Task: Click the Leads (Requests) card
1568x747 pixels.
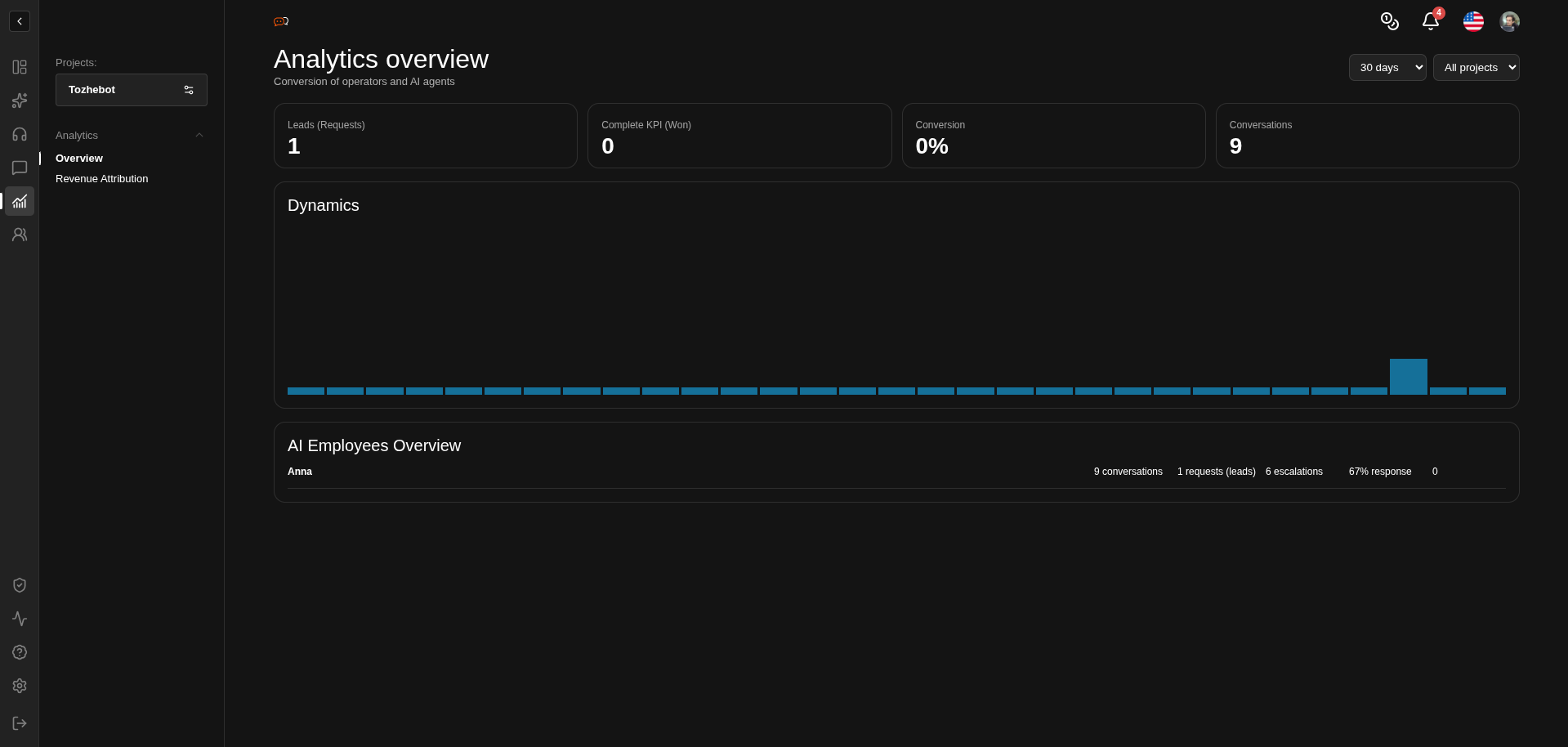Action: [426, 136]
